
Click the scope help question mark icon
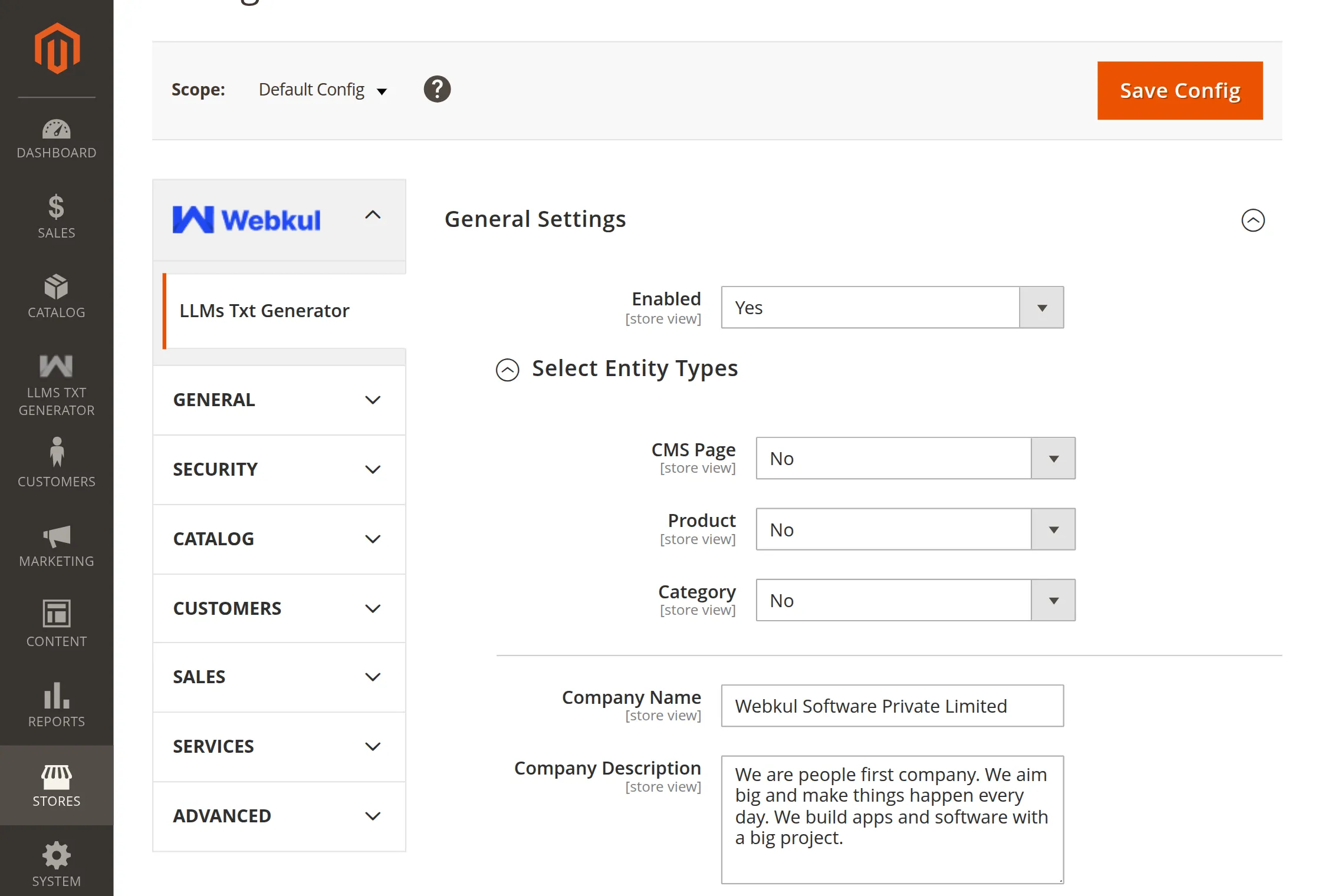[x=437, y=90]
